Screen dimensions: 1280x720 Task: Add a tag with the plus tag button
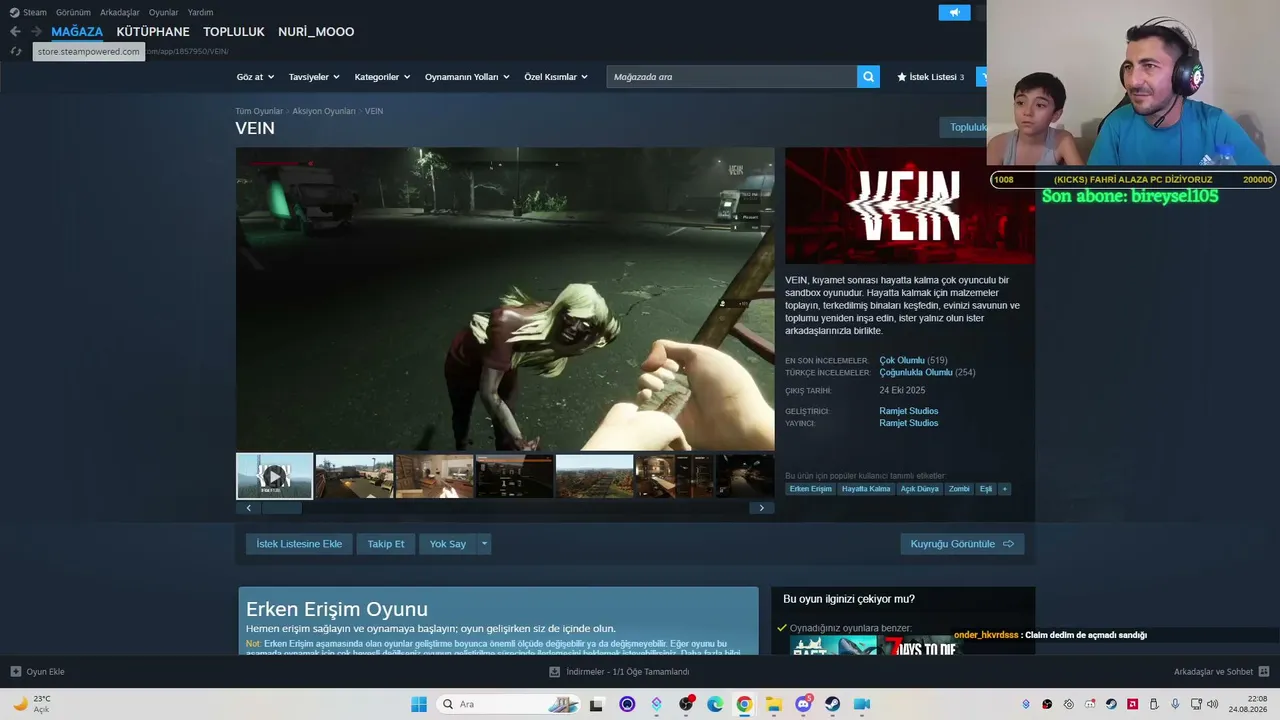(1005, 489)
